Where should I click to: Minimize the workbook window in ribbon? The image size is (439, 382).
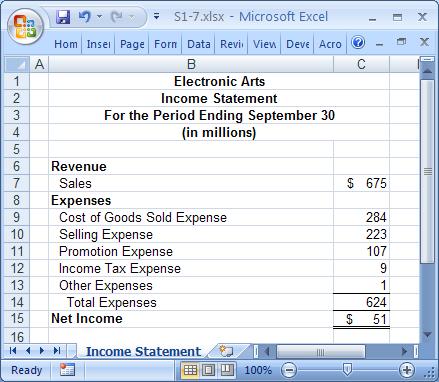pos(379,44)
